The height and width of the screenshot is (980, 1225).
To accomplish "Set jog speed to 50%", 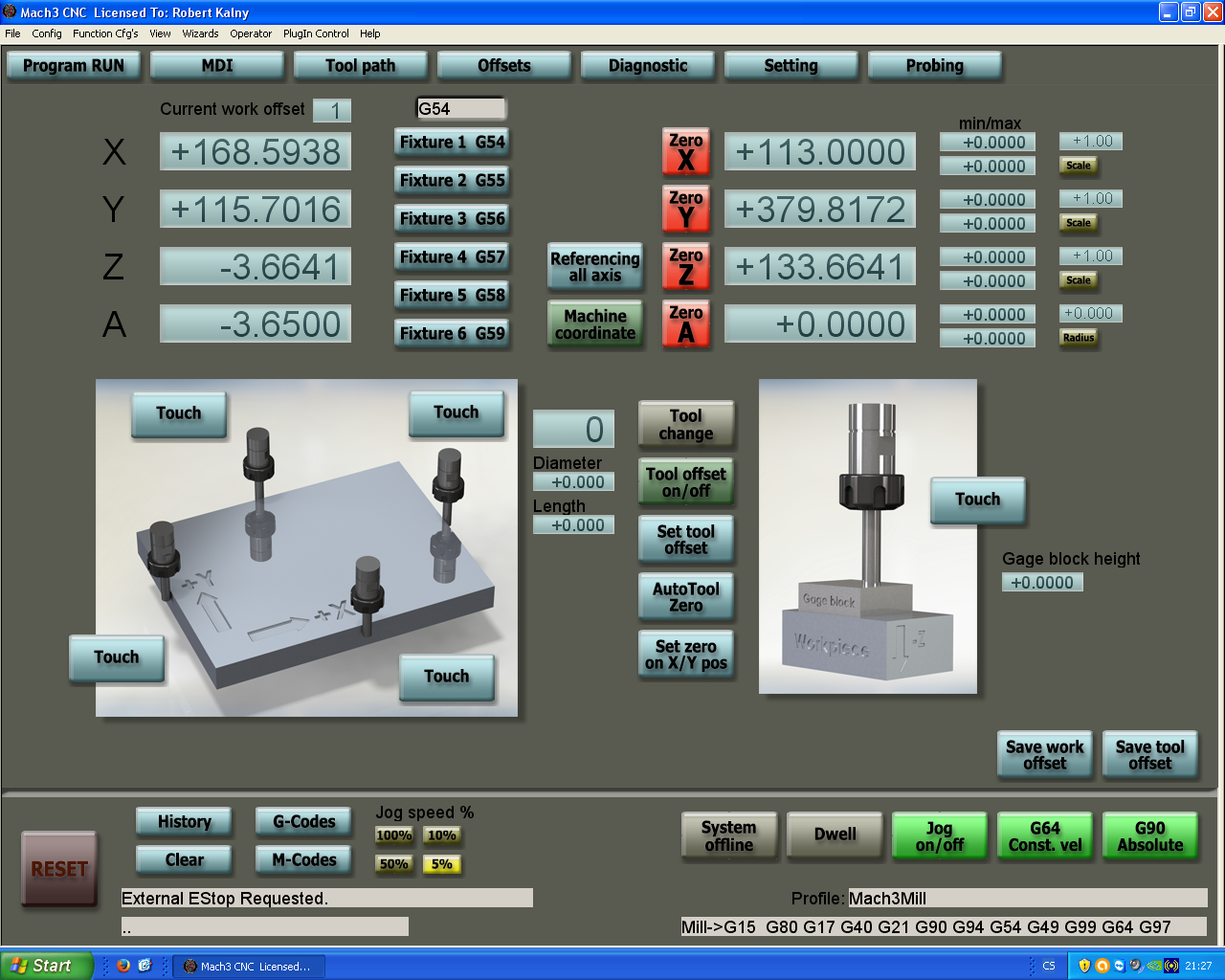I will tap(394, 864).
